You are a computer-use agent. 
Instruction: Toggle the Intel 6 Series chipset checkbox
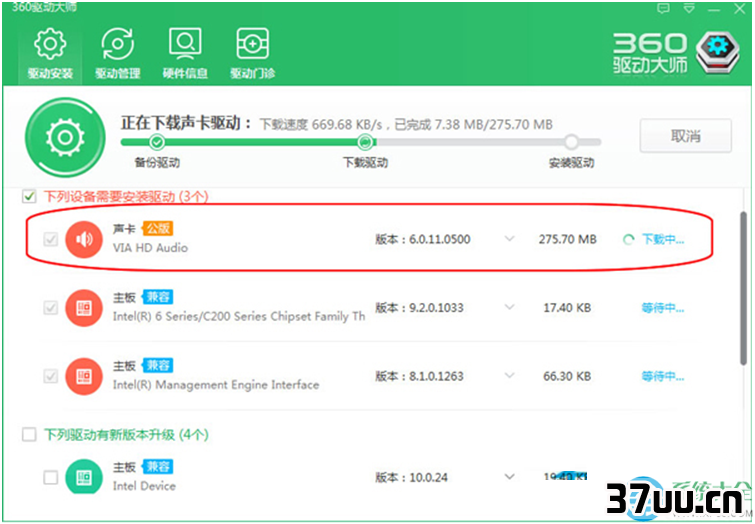point(51,307)
